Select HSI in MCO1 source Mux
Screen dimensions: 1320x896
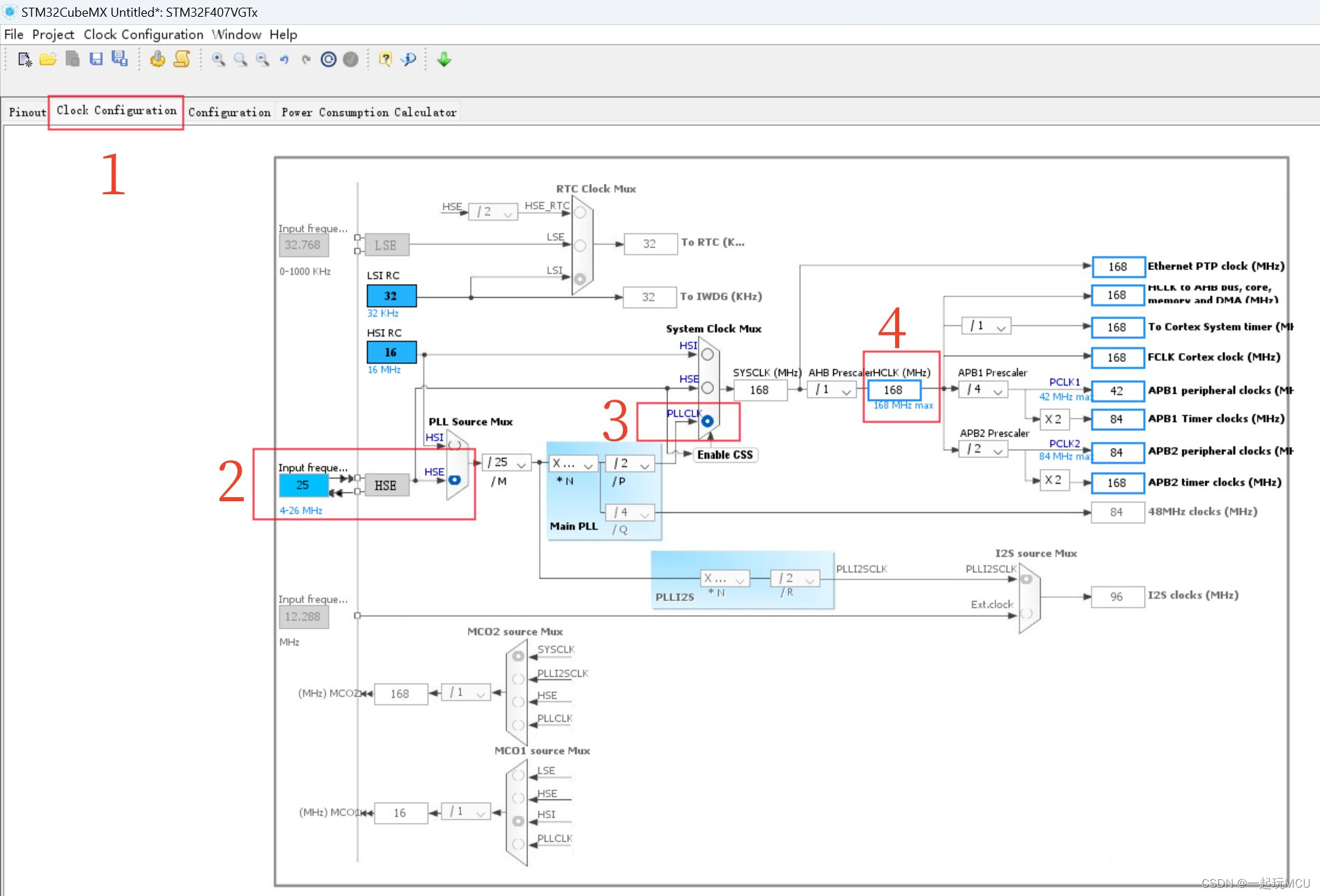point(518,821)
